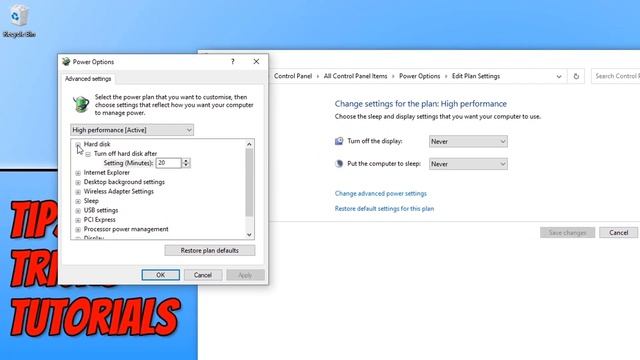Screen dimensions: 640x360
Task: Expand the Internet Explorer node
Action: (x=78, y=173)
